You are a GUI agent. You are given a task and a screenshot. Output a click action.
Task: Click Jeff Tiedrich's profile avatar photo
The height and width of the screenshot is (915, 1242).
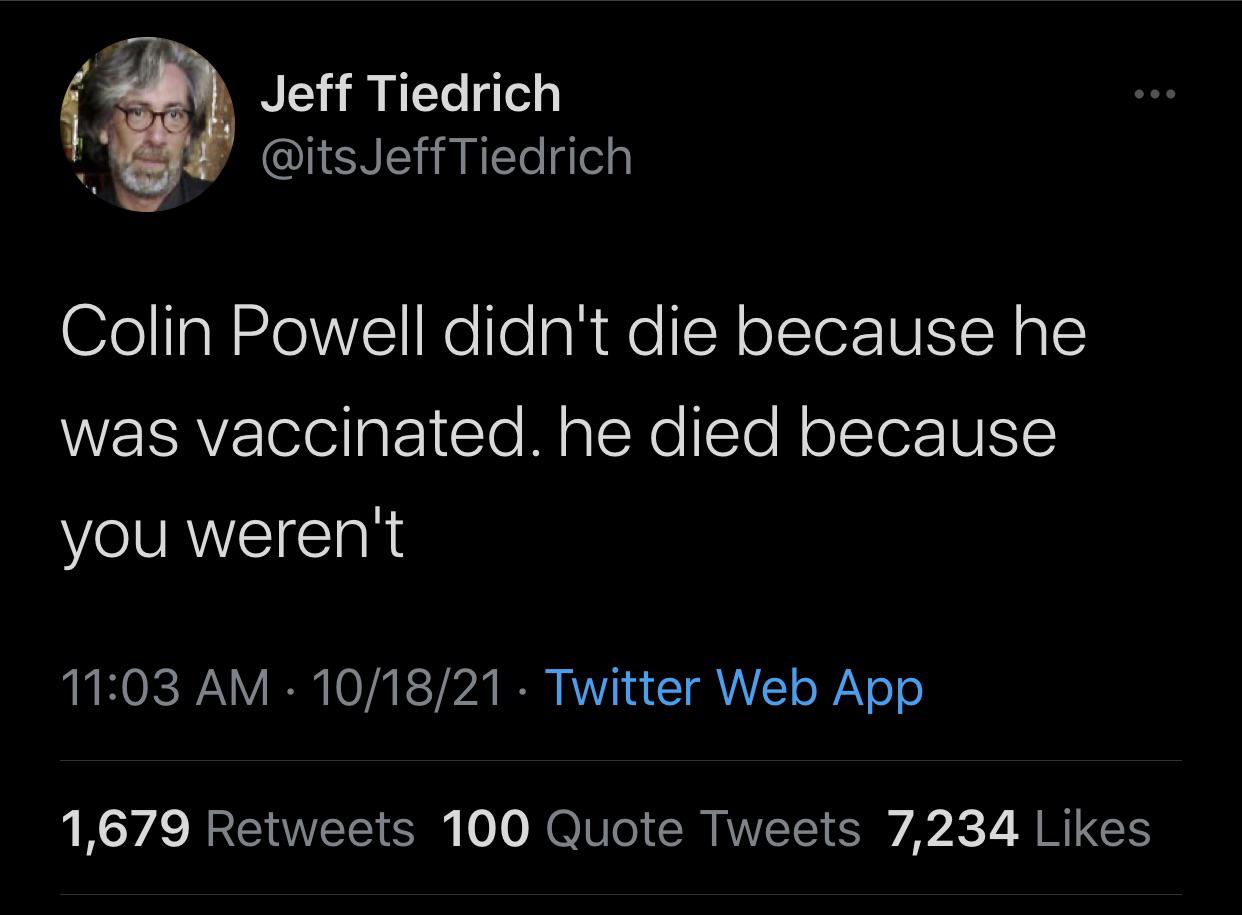(x=147, y=126)
